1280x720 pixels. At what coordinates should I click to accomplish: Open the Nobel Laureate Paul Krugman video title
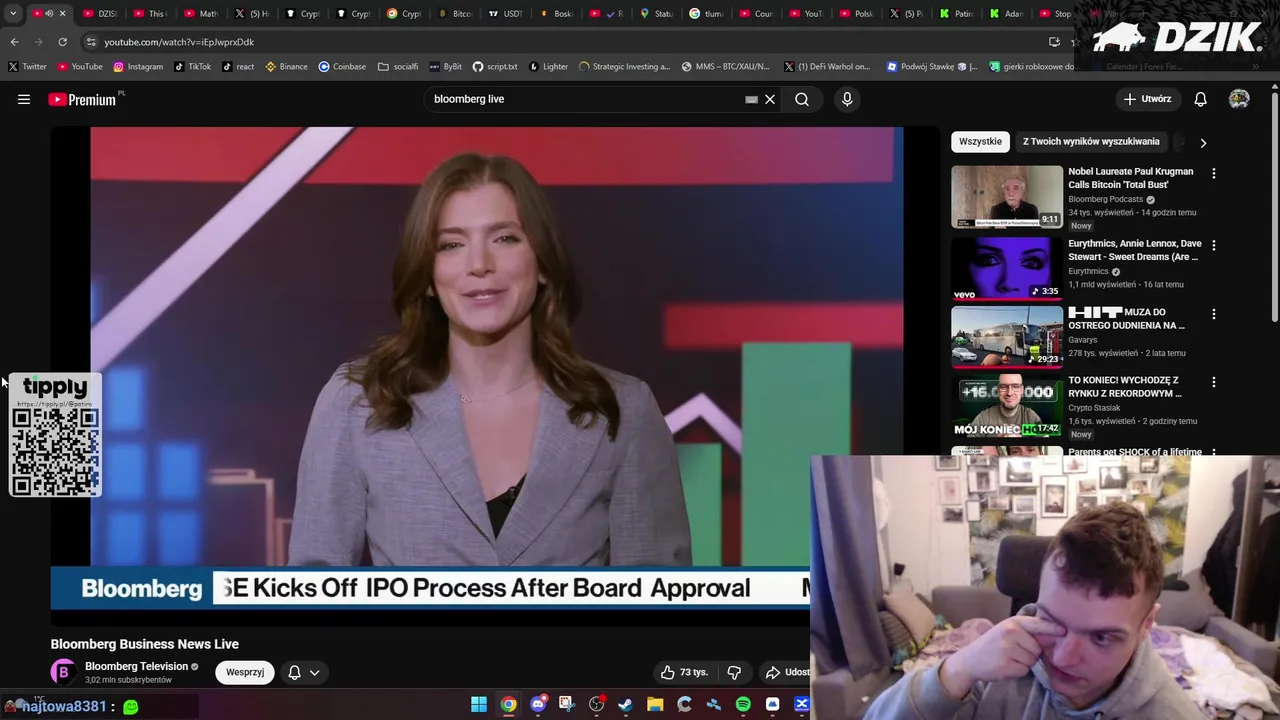pyautogui.click(x=1131, y=178)
